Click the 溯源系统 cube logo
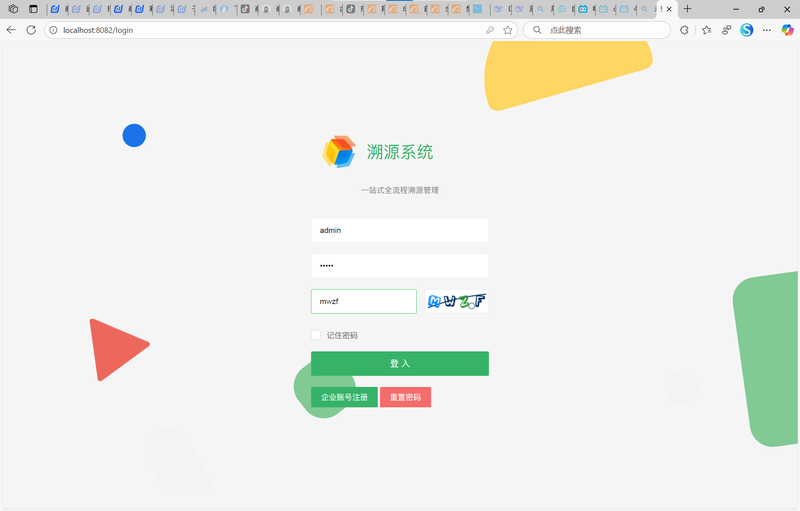 click(339, 151)
